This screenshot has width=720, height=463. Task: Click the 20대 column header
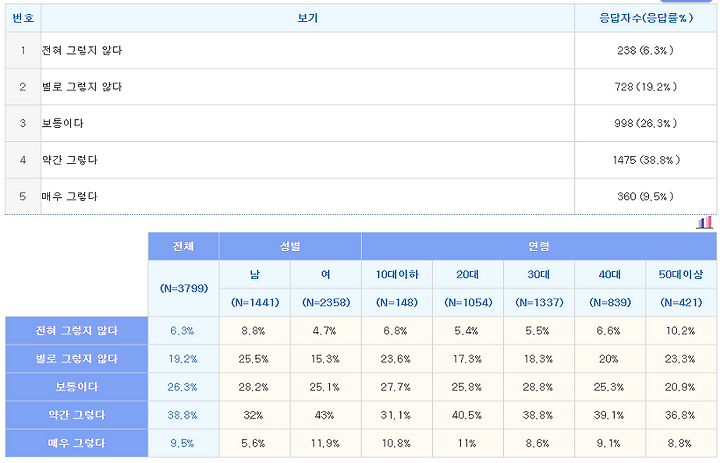468,274
